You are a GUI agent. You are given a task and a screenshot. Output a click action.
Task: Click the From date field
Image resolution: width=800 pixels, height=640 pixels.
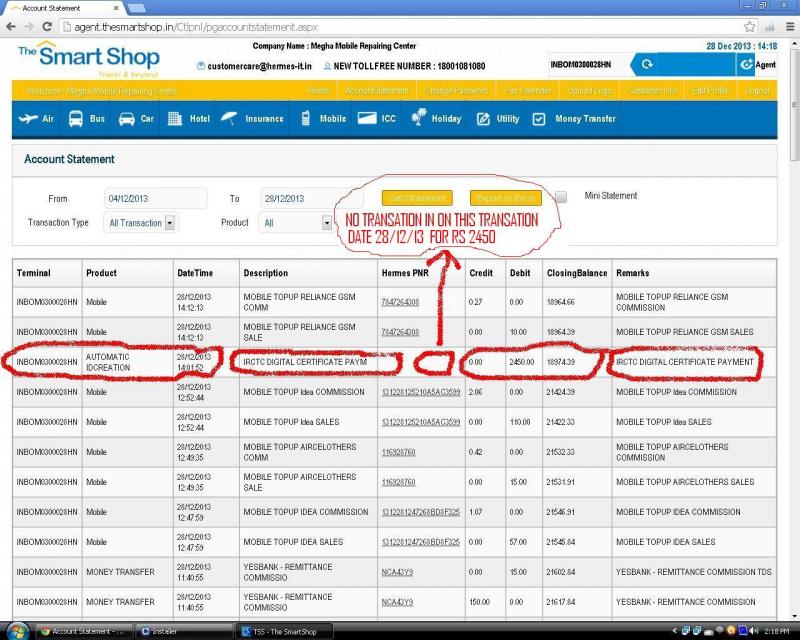[x=155, y=199]
